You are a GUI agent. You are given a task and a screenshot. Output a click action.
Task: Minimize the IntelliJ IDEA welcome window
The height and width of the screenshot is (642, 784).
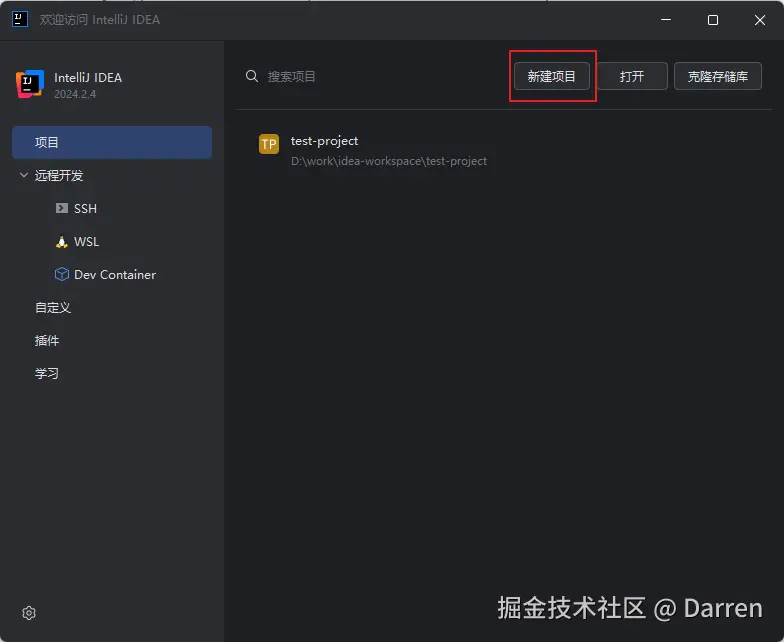tap(666, 20)
